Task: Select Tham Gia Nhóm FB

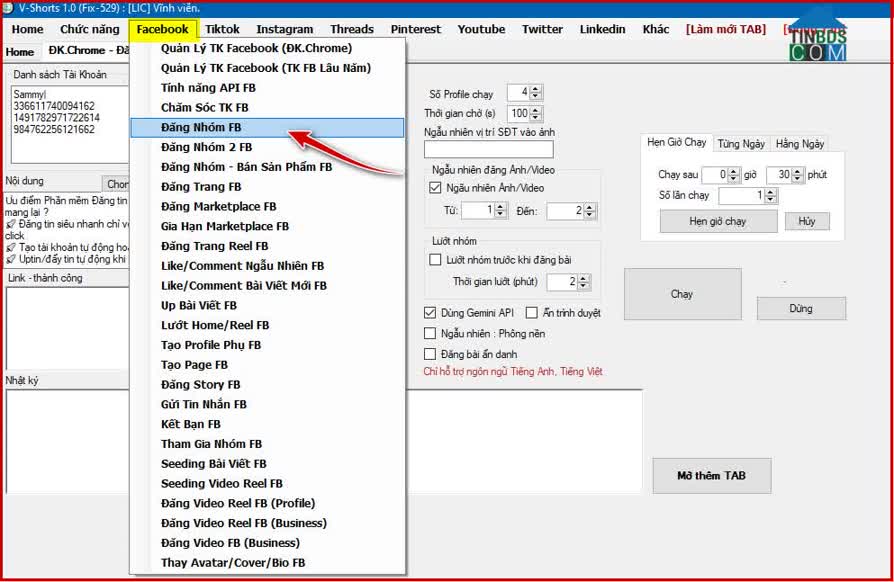Action: 268,444
